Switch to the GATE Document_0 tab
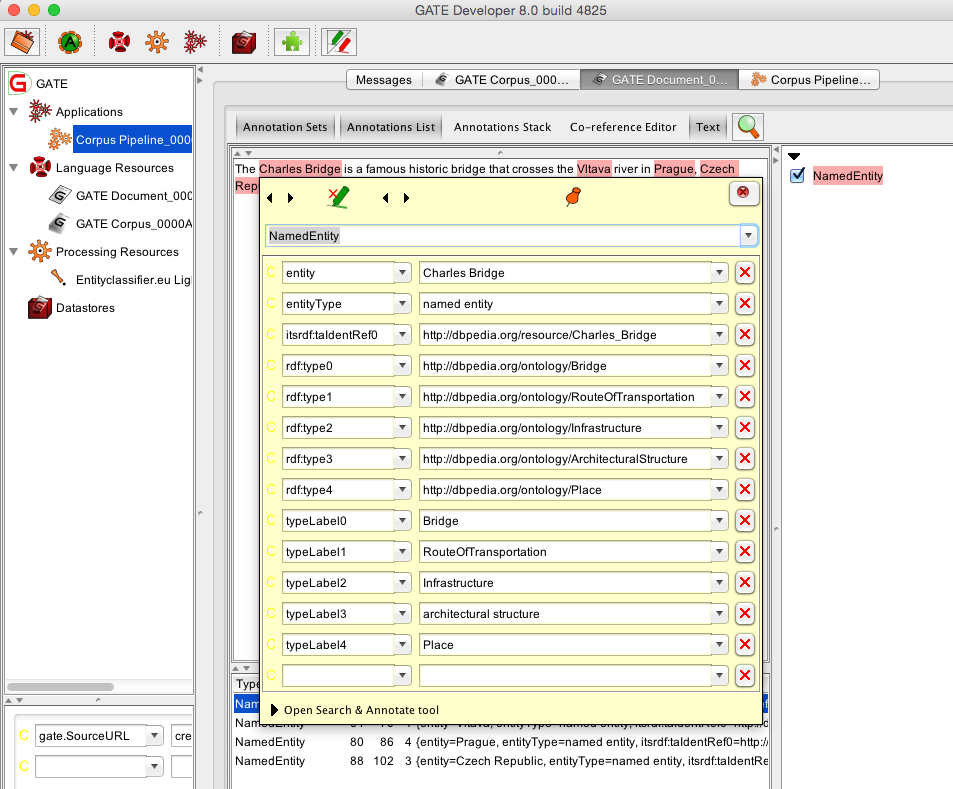This screenshot has width=953, height=789. [659, 80]
